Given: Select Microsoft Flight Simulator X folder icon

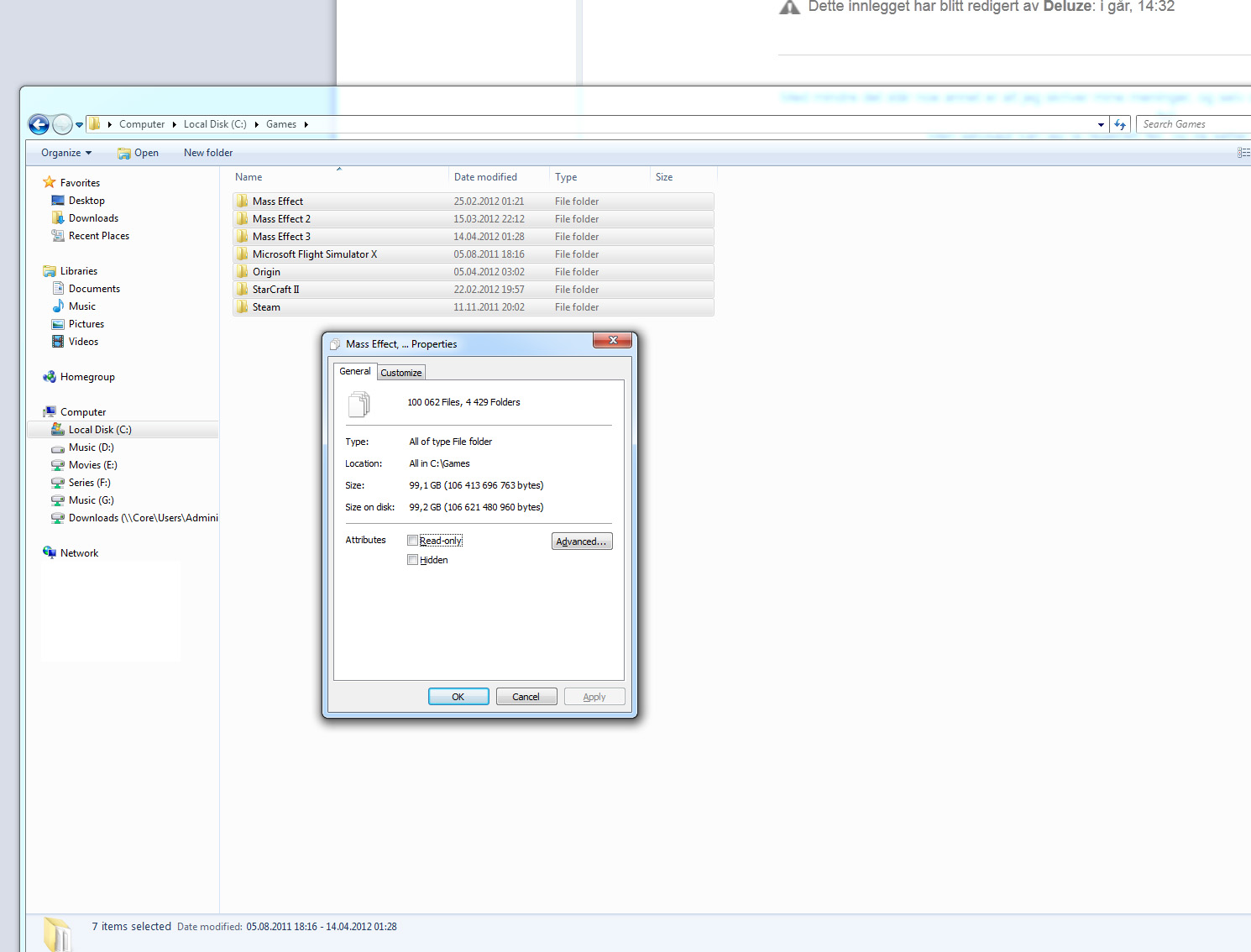Looking at the screenshot, I should pos(243,254).
